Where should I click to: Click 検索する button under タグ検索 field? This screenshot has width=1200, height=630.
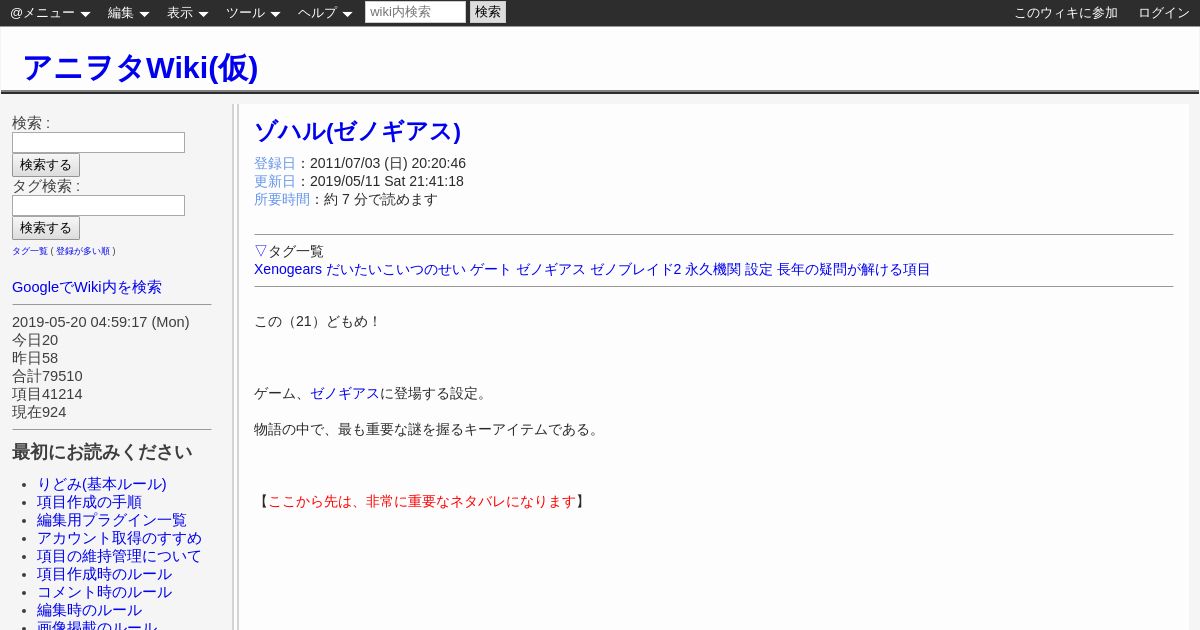[x=46, y=228]
